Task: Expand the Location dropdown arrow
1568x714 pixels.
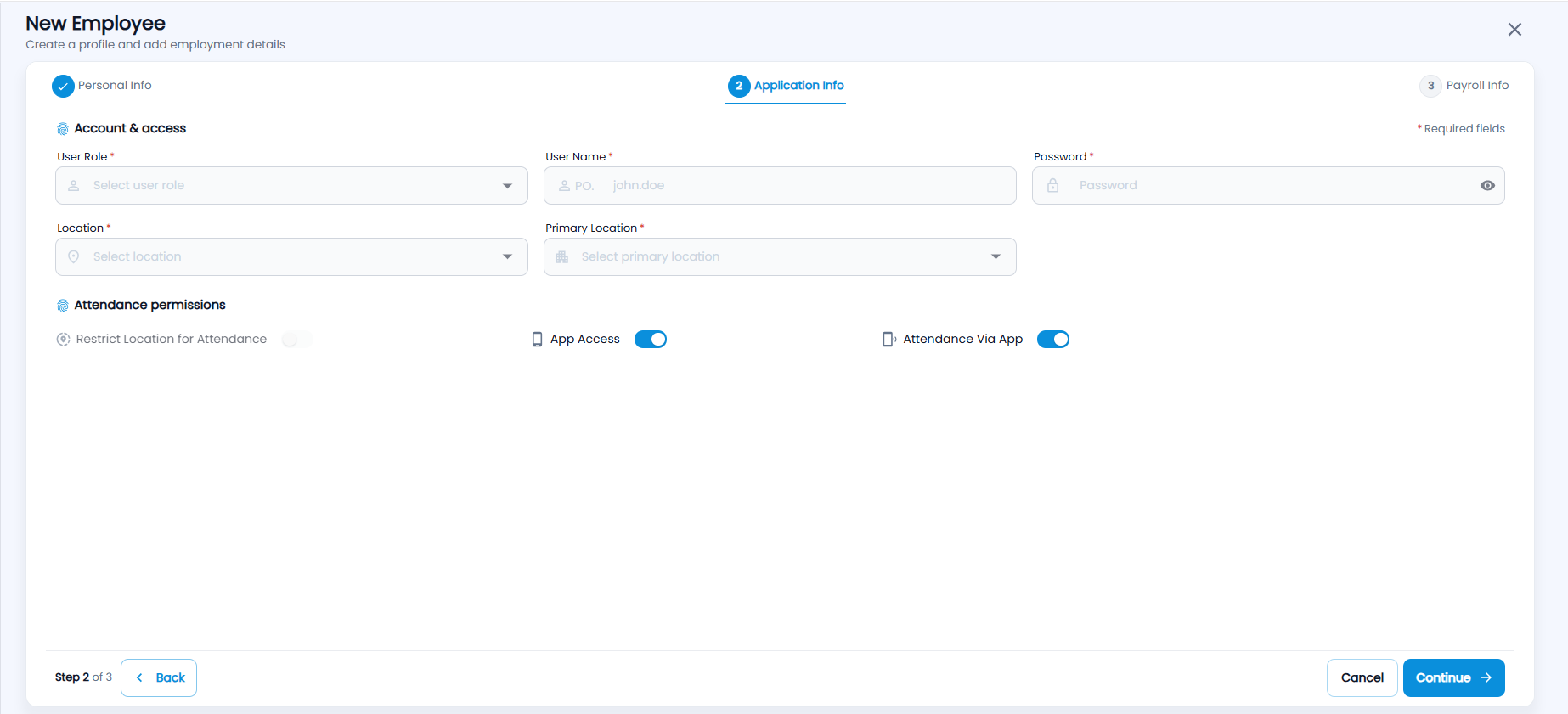Action: (507, 257)
